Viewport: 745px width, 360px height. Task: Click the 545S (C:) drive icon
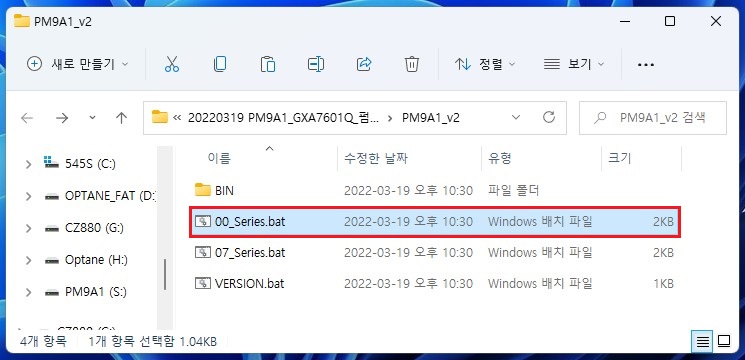[51, 163]
